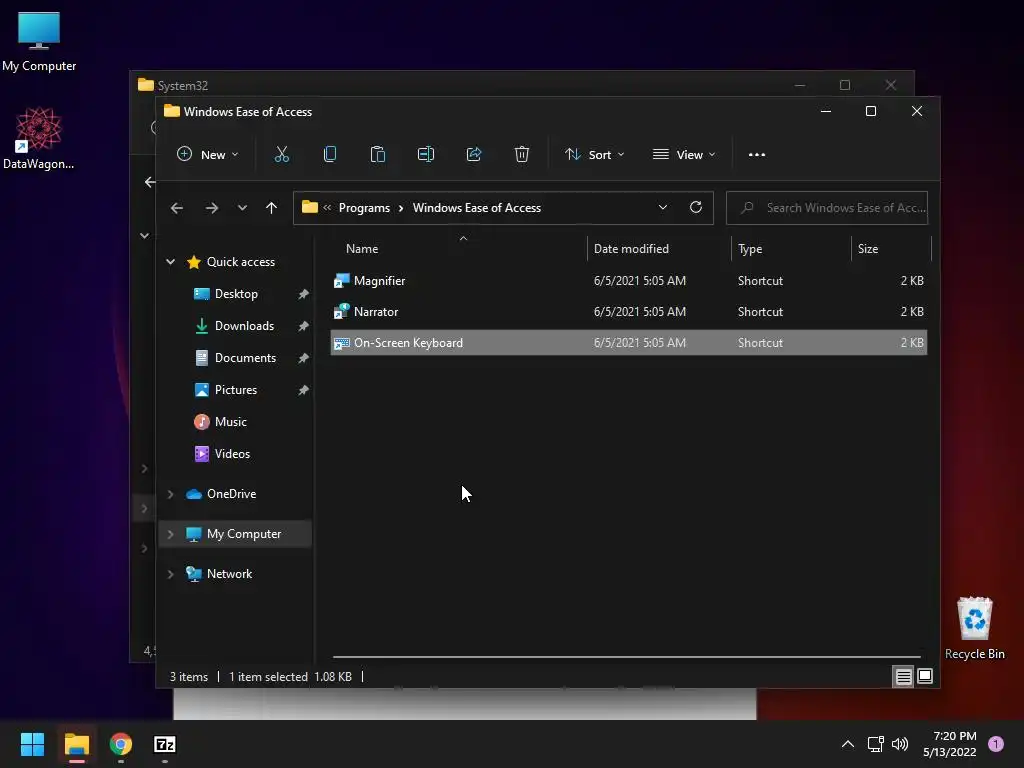This screenshot has width=1024, height=768.
Task: Select the On-Screen Keyboard shortcut
Action: (x=628, y=343)
